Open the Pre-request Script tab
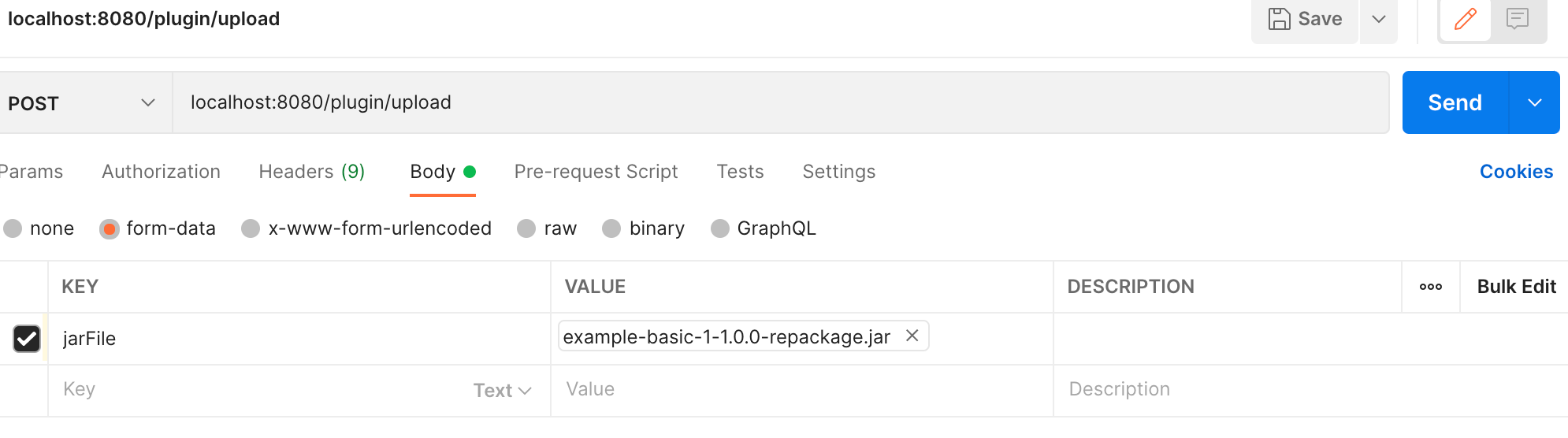The height and width of the screenshot is (438, 1568). 596,172
